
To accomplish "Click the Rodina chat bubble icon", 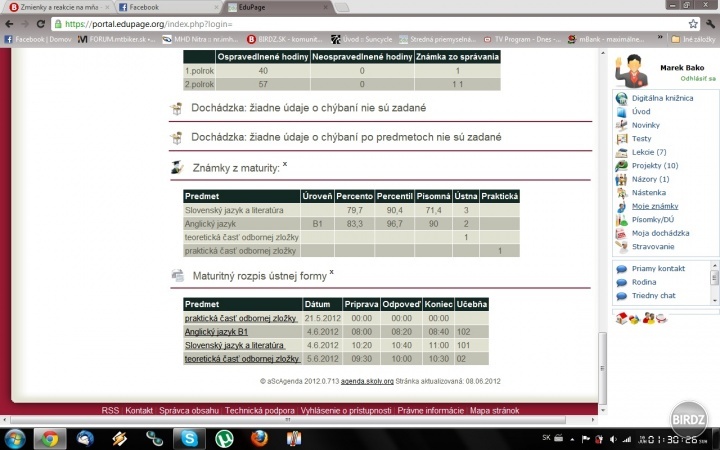I will tap(621, 282).
